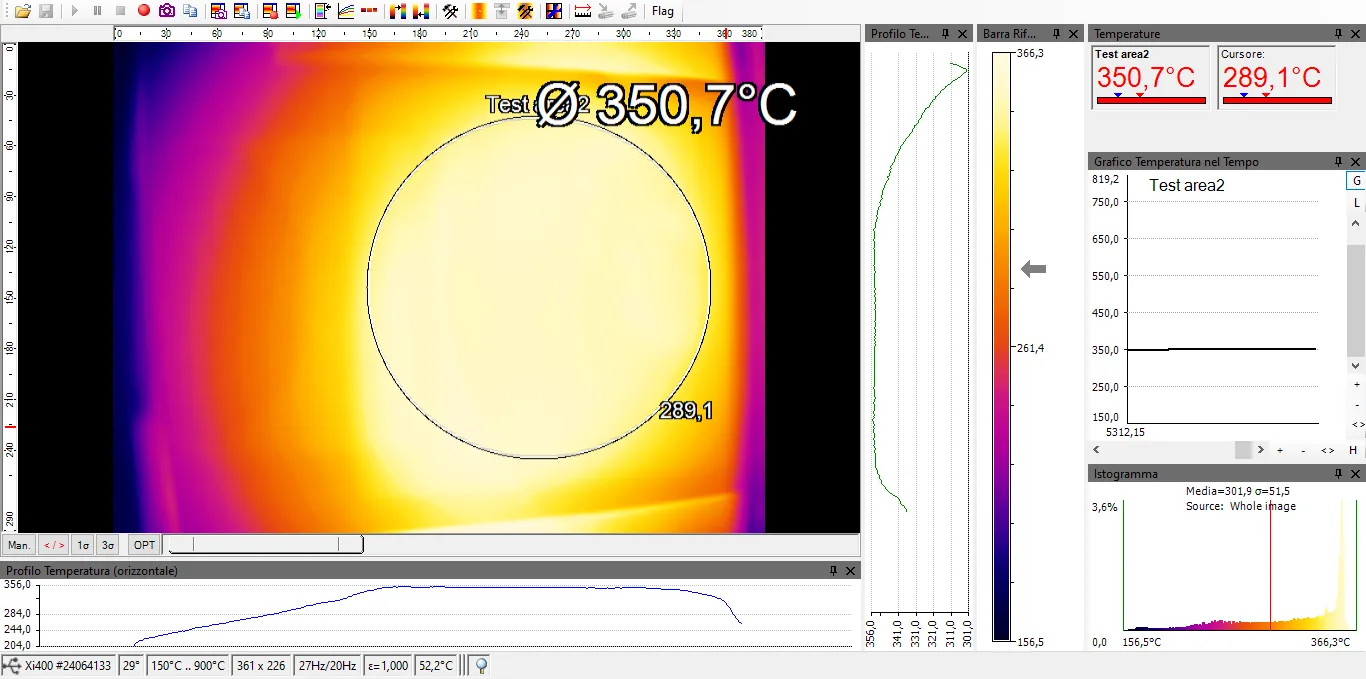This screenshot has width=1366, height=679.
Task: Click the ruler measurement icon
Action: pyautogui.click(x=583, y=11)
